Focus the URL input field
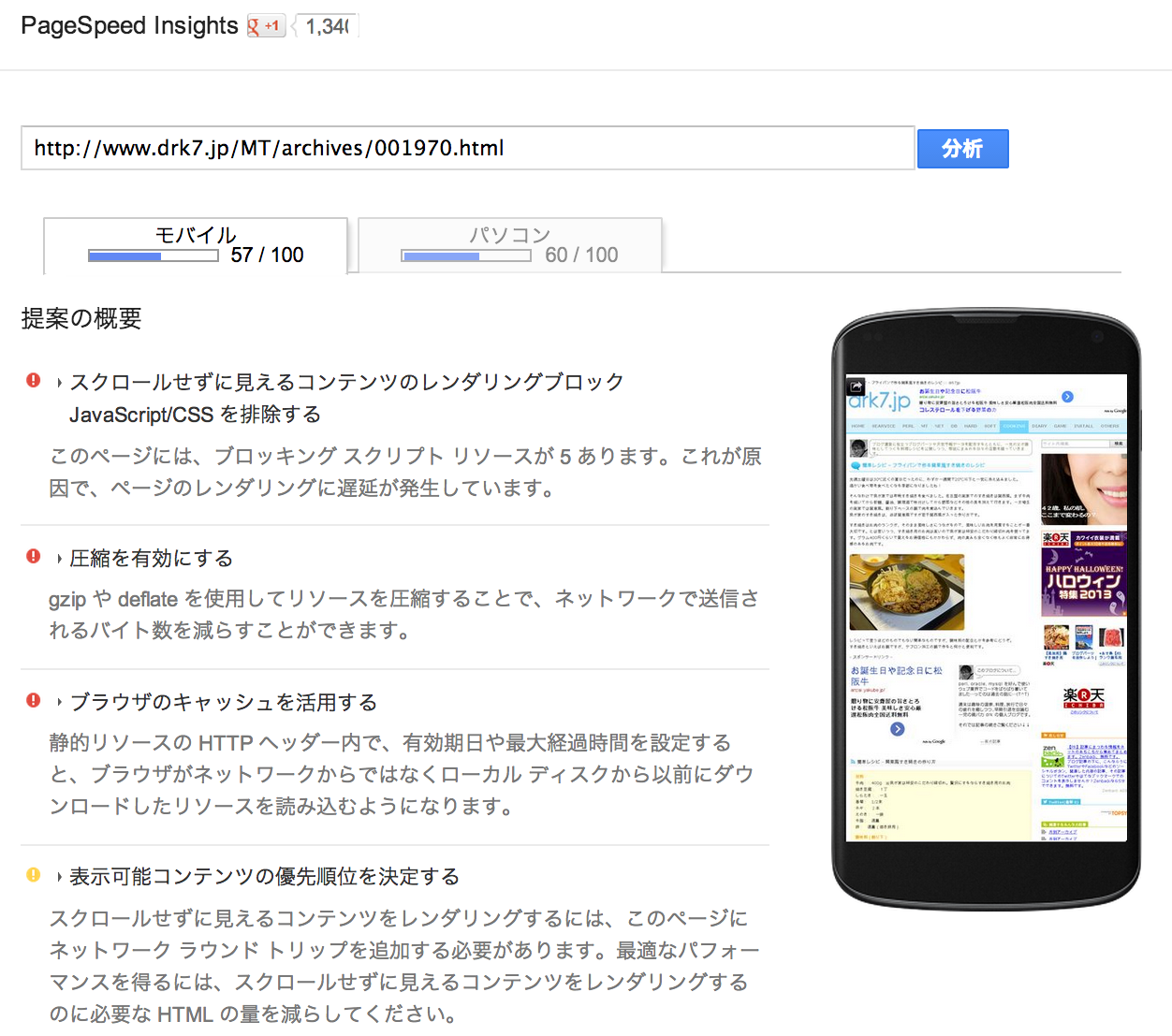 pyautogui.click(x=467, y=148)
